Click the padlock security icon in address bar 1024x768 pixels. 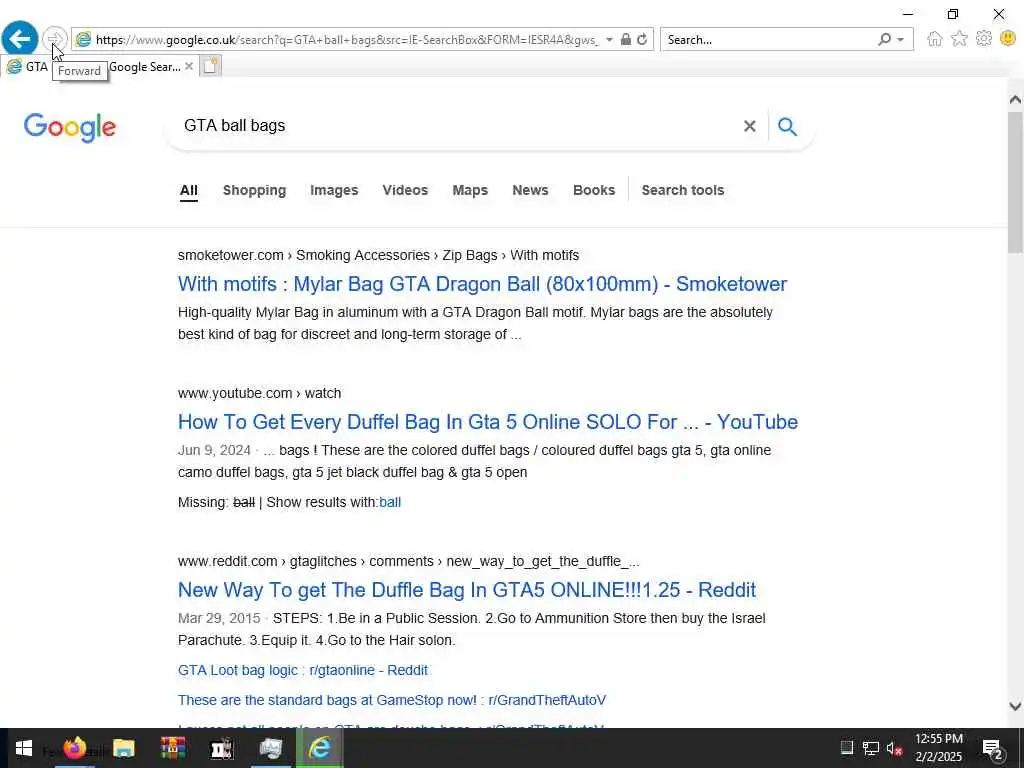(626, 39)
